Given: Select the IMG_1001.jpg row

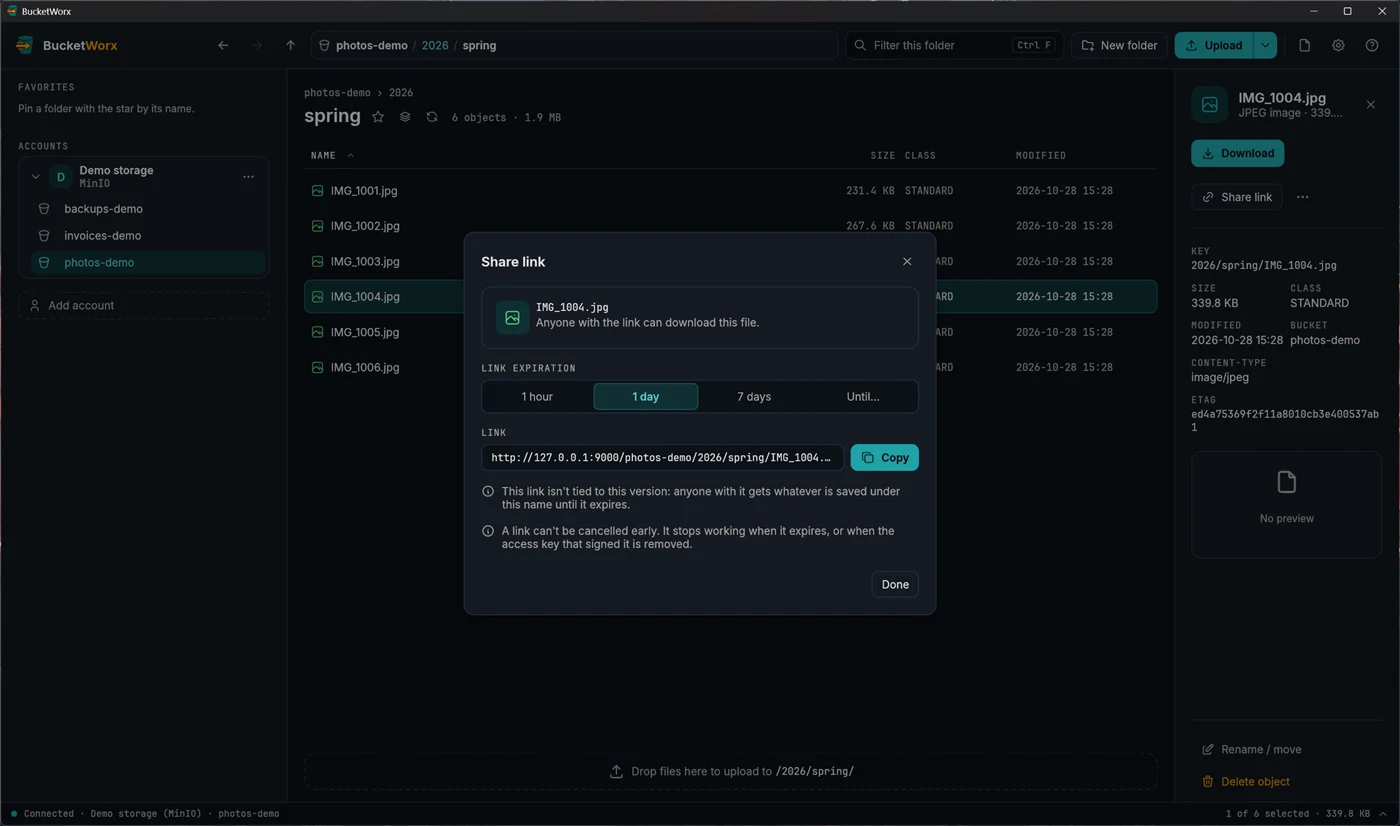Looking at the screenshot, I should coord(730,191).
